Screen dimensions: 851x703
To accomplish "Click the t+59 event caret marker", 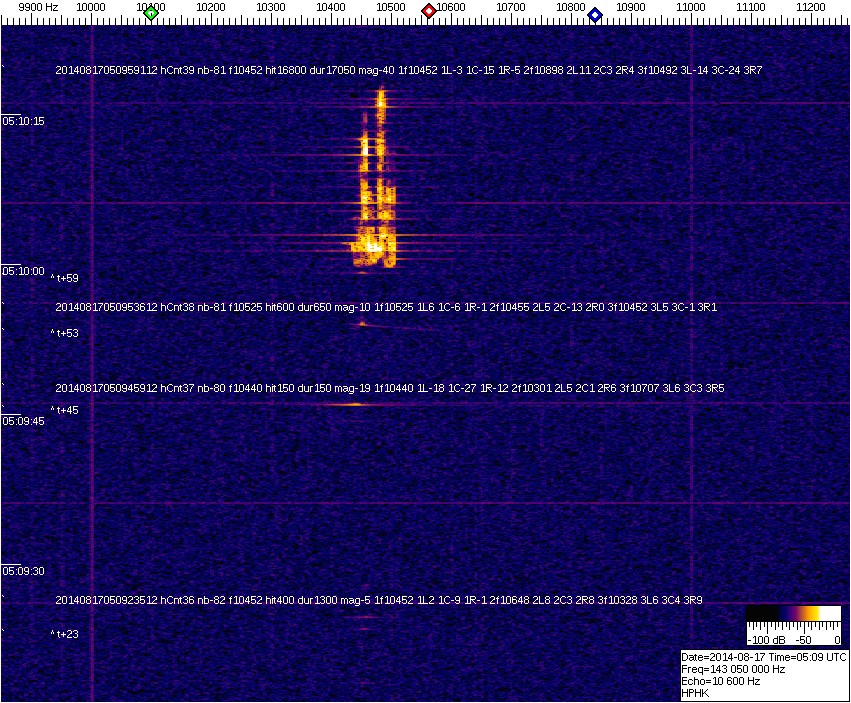I will coord(65,279).
